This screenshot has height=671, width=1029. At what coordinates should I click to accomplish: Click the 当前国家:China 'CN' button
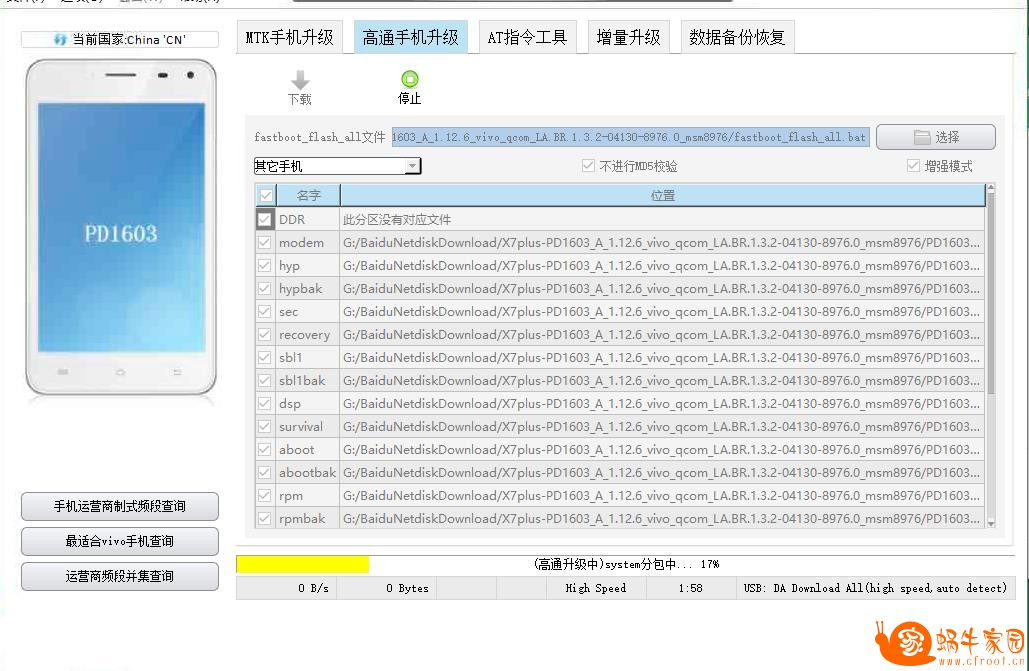119,39
